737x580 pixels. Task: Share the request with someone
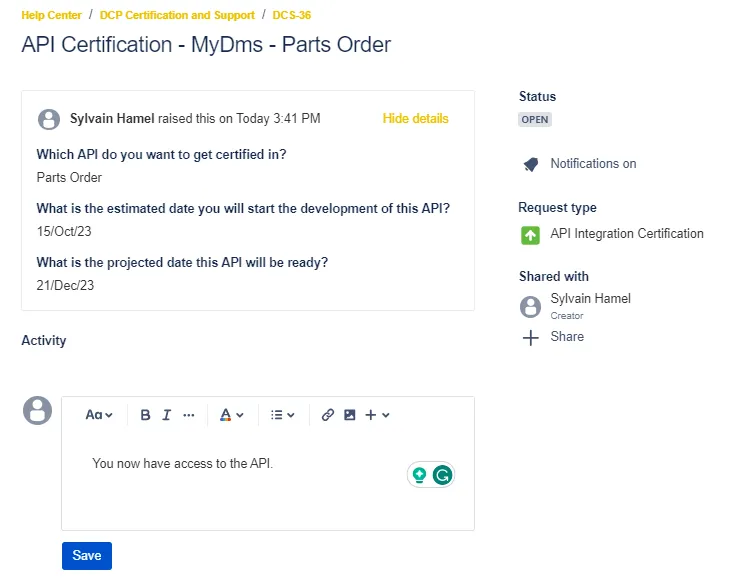[x=567, y=337]
